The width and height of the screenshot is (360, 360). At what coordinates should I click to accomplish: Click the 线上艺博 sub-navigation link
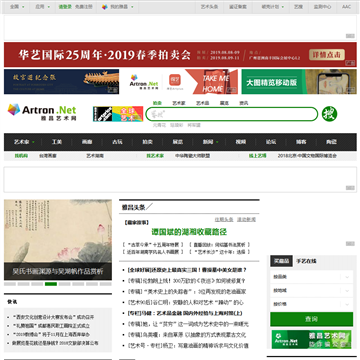257,156
